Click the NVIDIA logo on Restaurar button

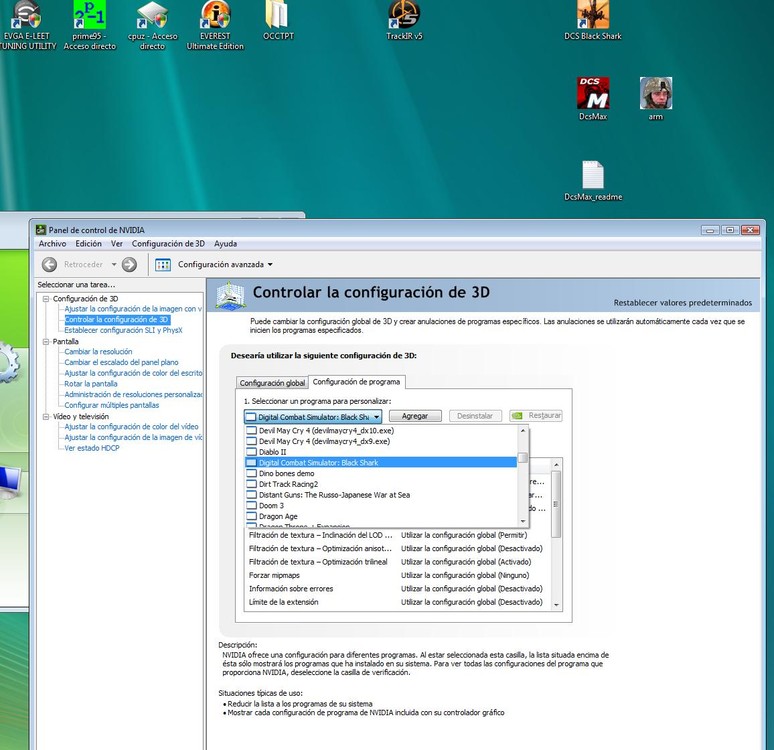[517, 416]
